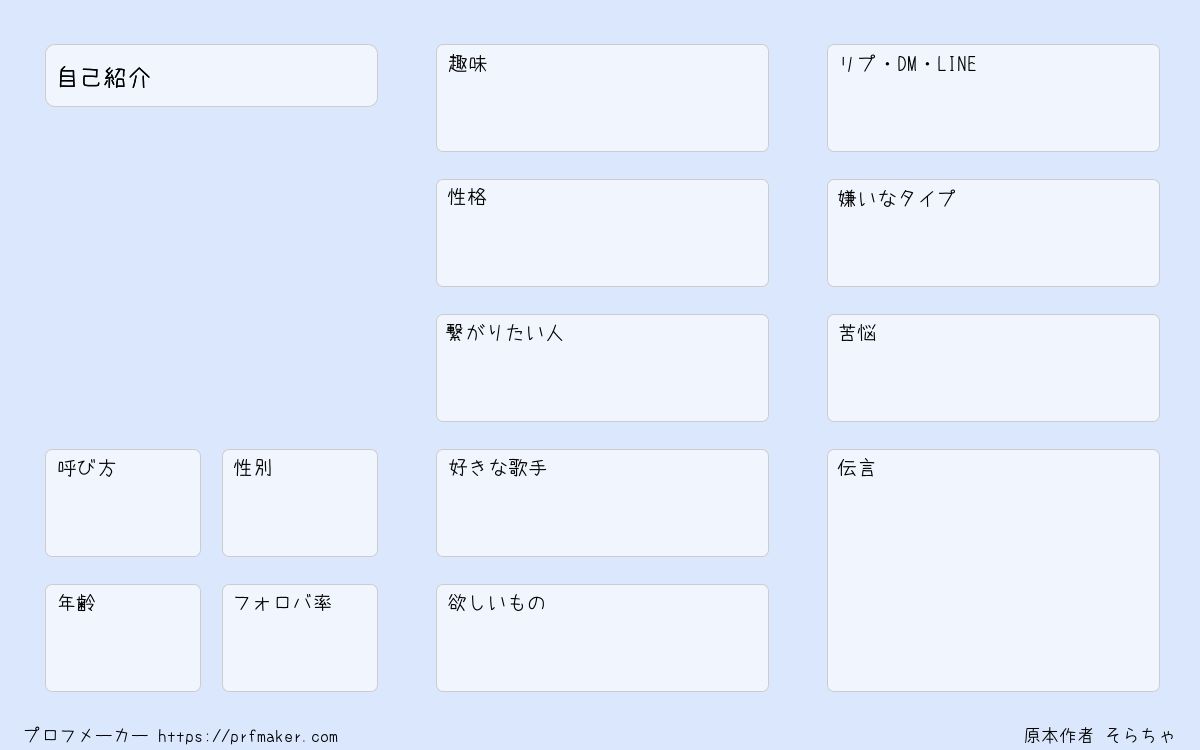Click the empty area below 自己紹介
Screen dimensions: 1200x750
(x=211, y=277)
